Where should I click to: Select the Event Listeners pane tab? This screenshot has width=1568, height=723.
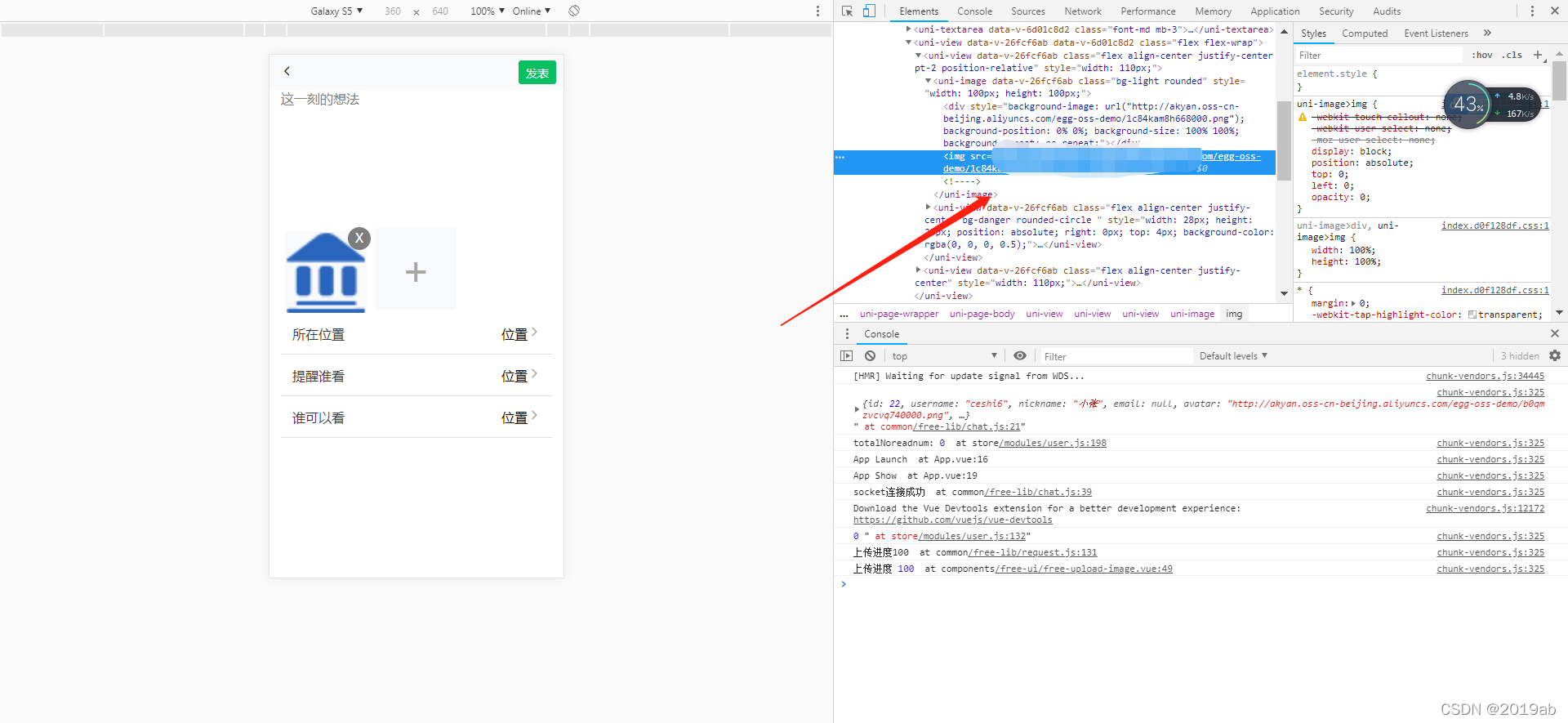1436,33
